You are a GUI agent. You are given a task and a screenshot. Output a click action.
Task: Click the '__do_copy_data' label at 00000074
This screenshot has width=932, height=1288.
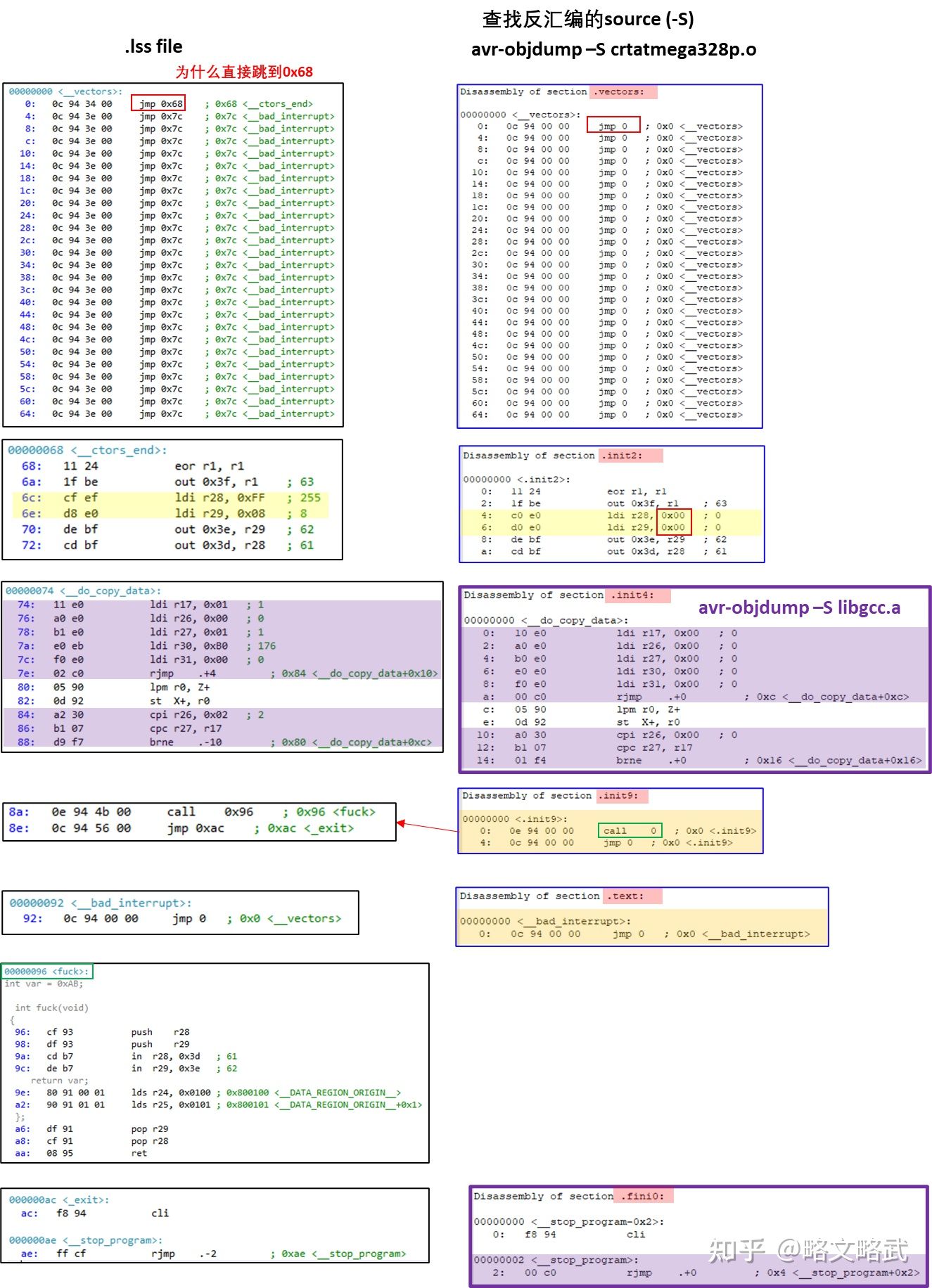[110, 591]
